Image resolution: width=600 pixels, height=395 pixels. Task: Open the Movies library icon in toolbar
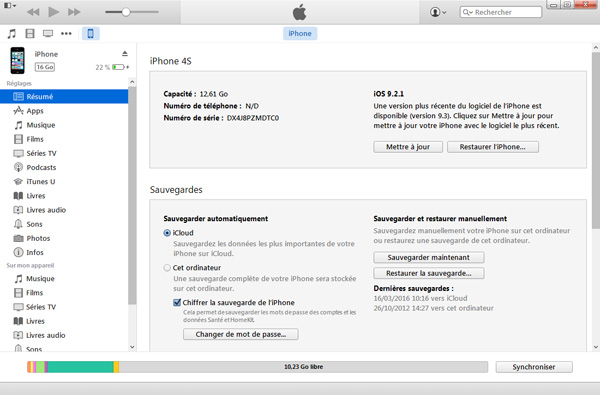[30, 34]
